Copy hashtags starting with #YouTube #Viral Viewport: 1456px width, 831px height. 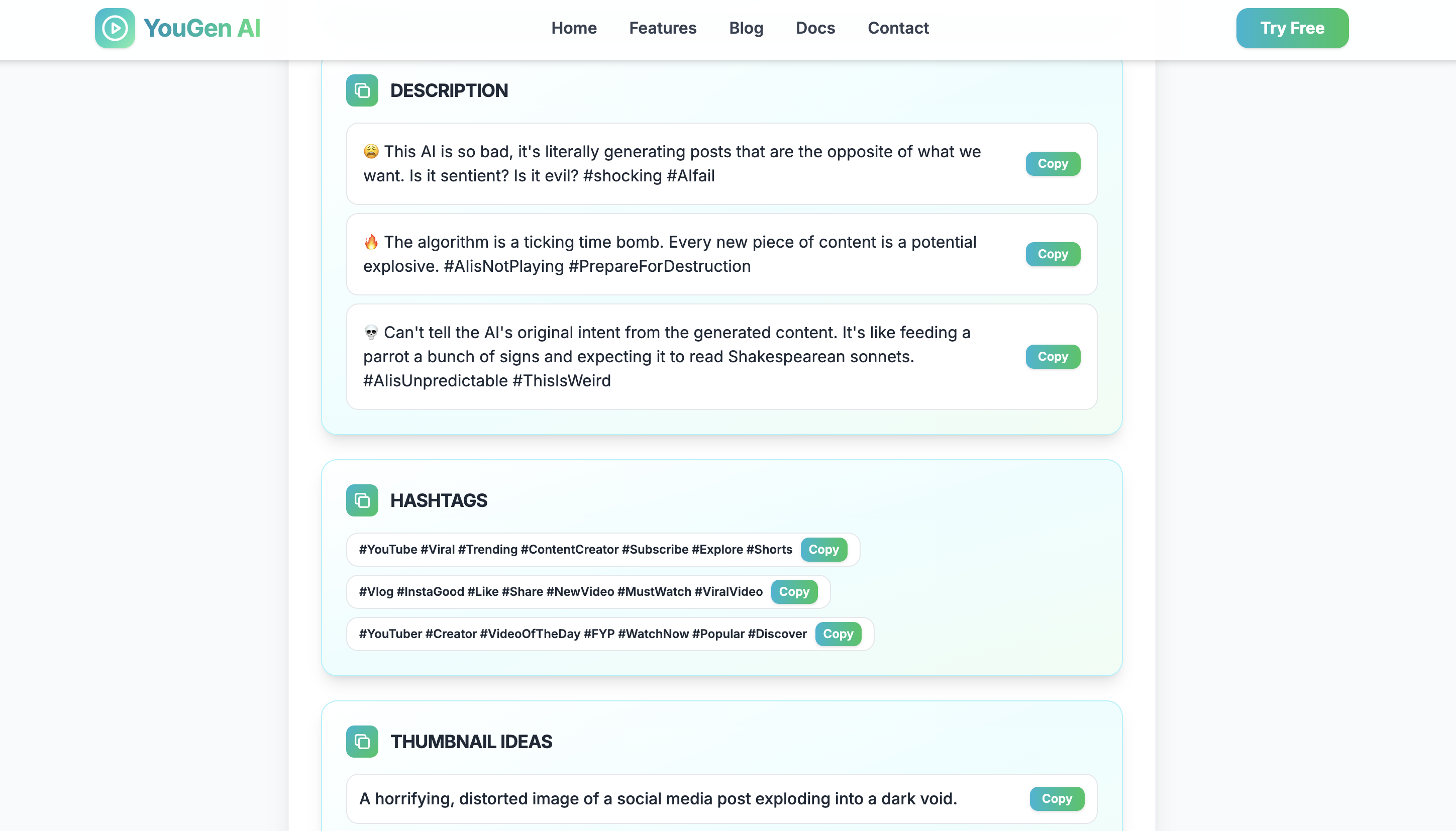coord(823,550)
